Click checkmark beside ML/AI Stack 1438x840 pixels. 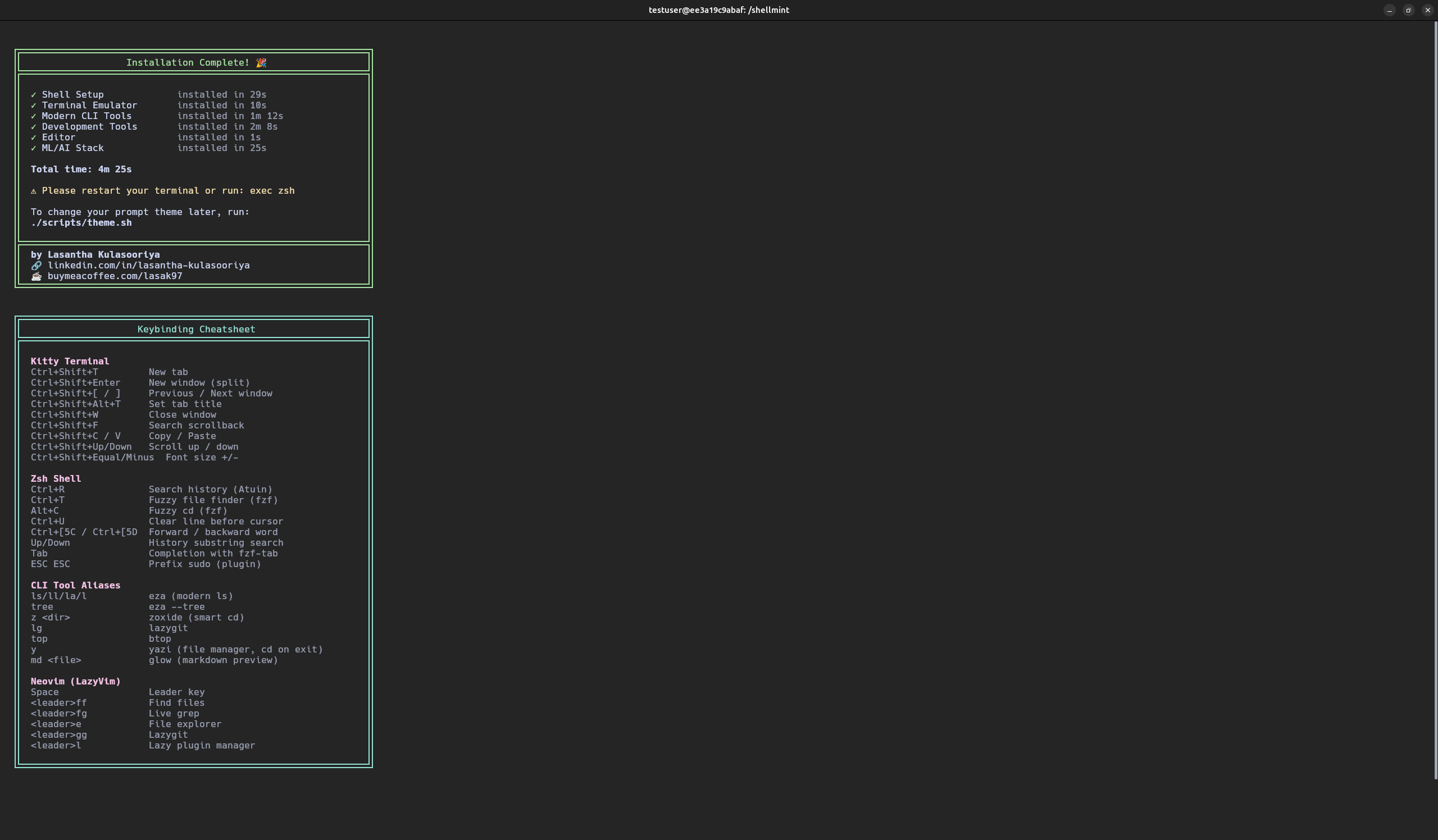[x=34, y=148]
